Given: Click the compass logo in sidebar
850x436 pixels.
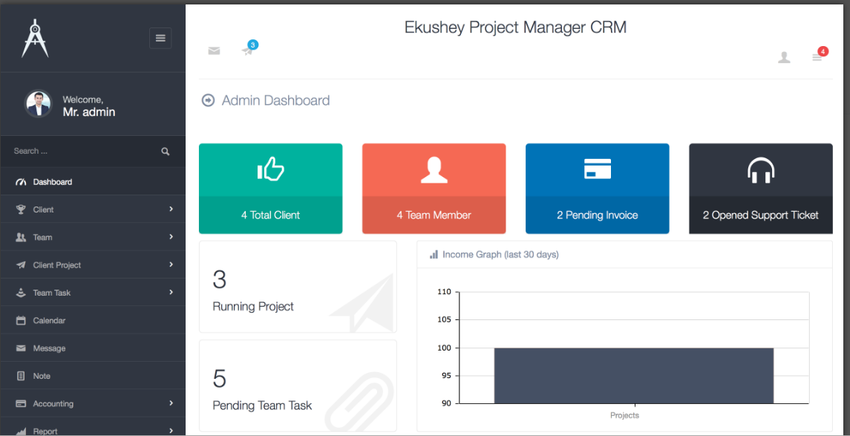Looking at the screenshot, I should 35,38.
